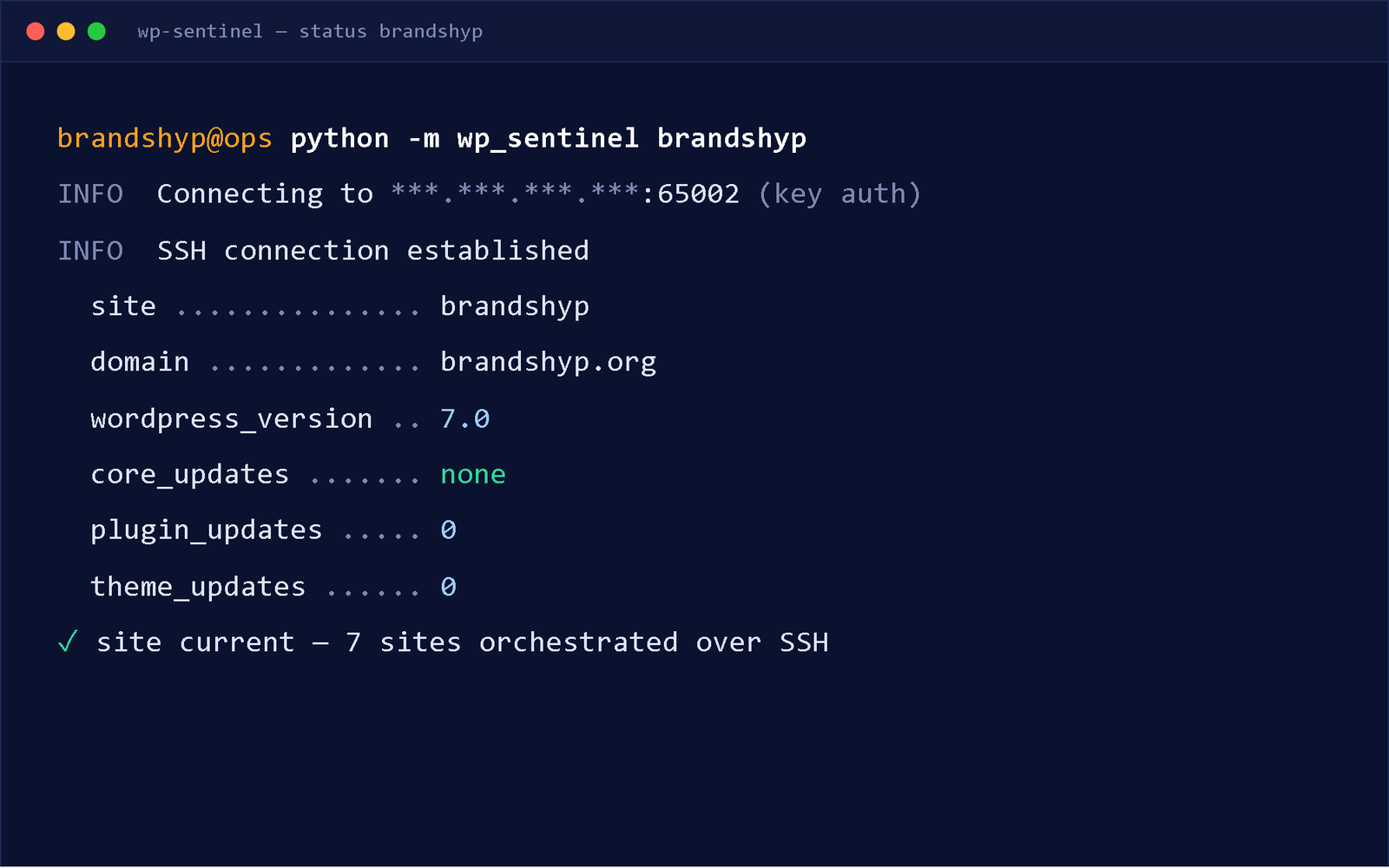This screenshot has height=868, width=1389.
Task: Click the 'wordpress_version' label
Action: click(232, 419)
